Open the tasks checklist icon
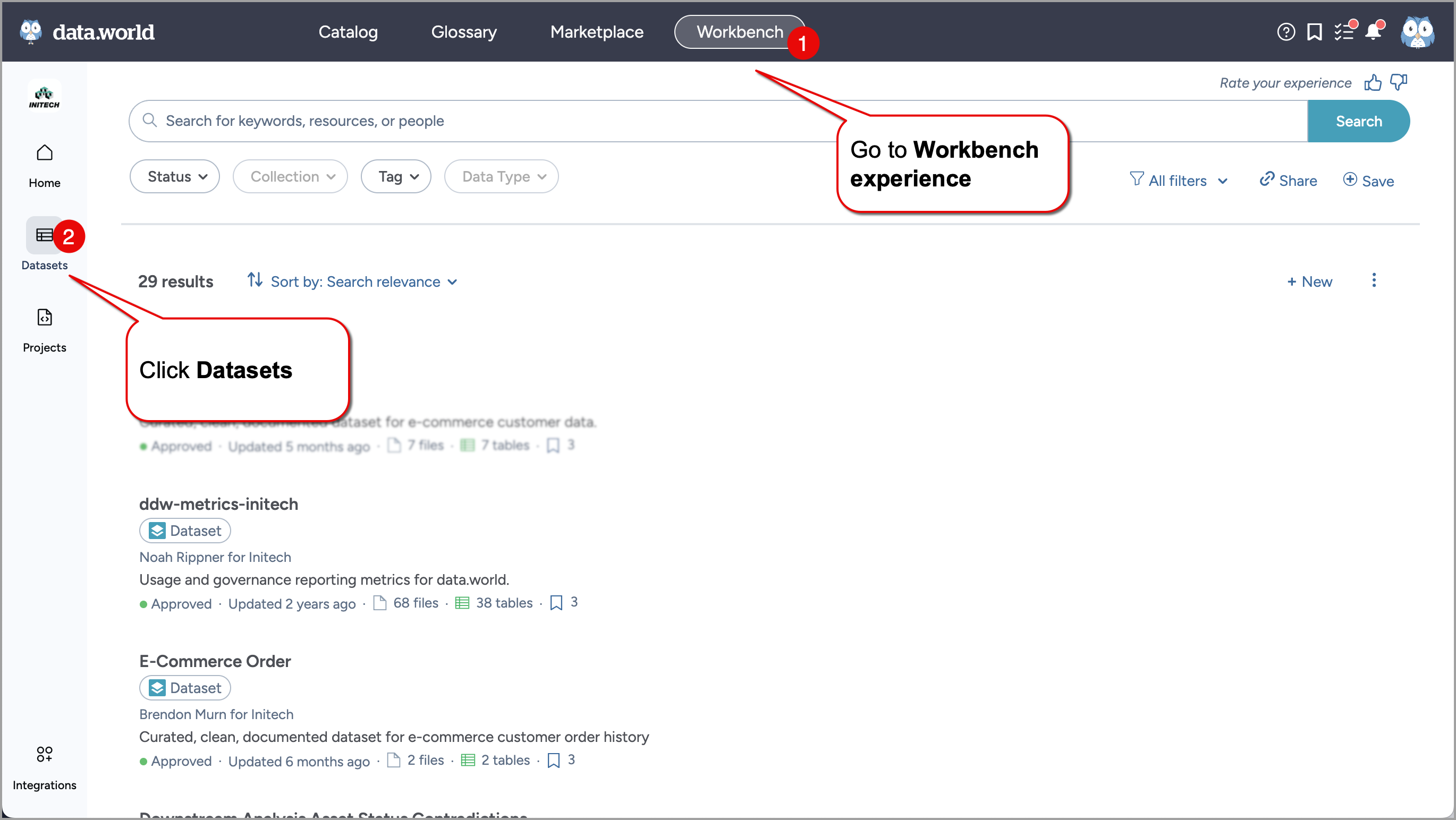 click(1343, 32)
